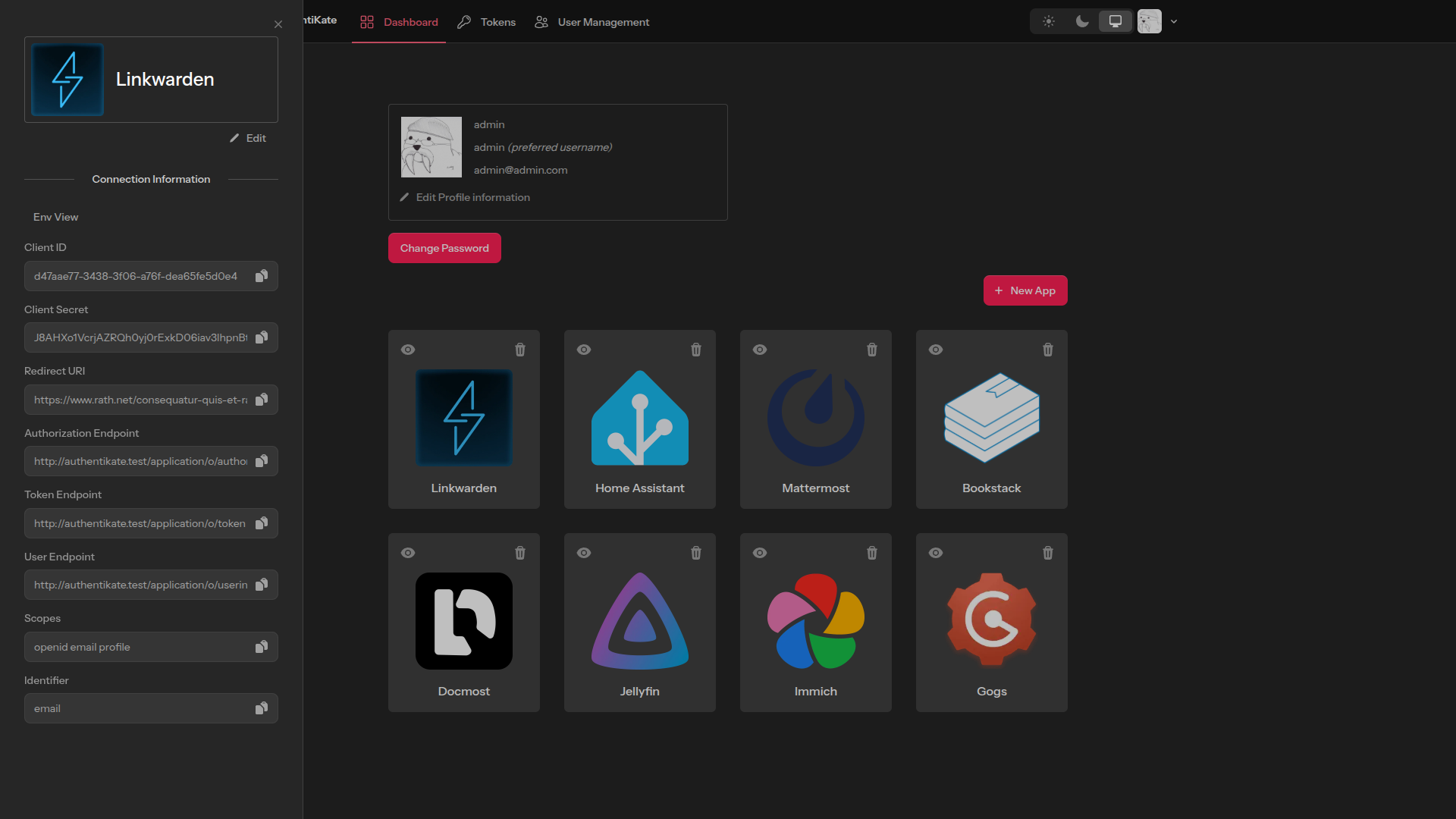The image size is (1456, 819).
Task: Click Edit Profile information
Action: [465, 197]
